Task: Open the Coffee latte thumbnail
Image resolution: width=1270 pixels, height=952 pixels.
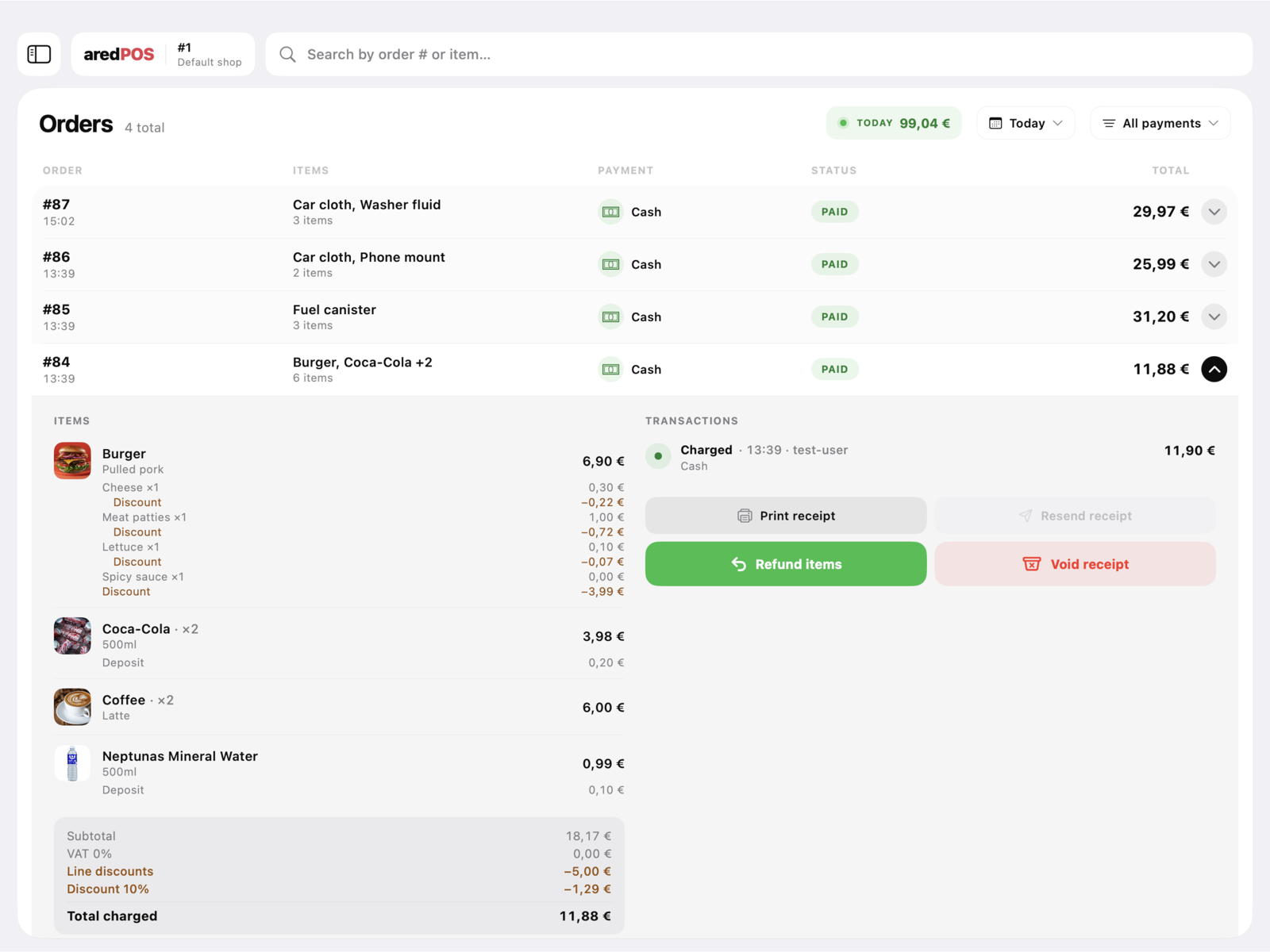Action: tap(72, 707)
